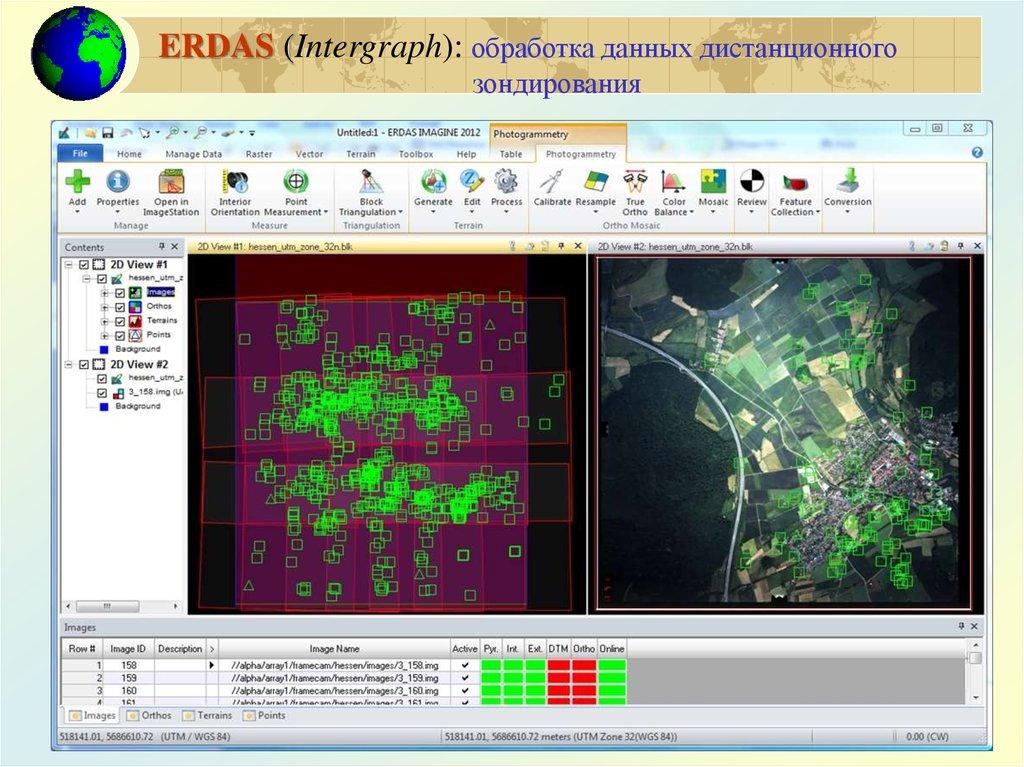
Task: Open the Interior Orientation tool
Action: 236,192
